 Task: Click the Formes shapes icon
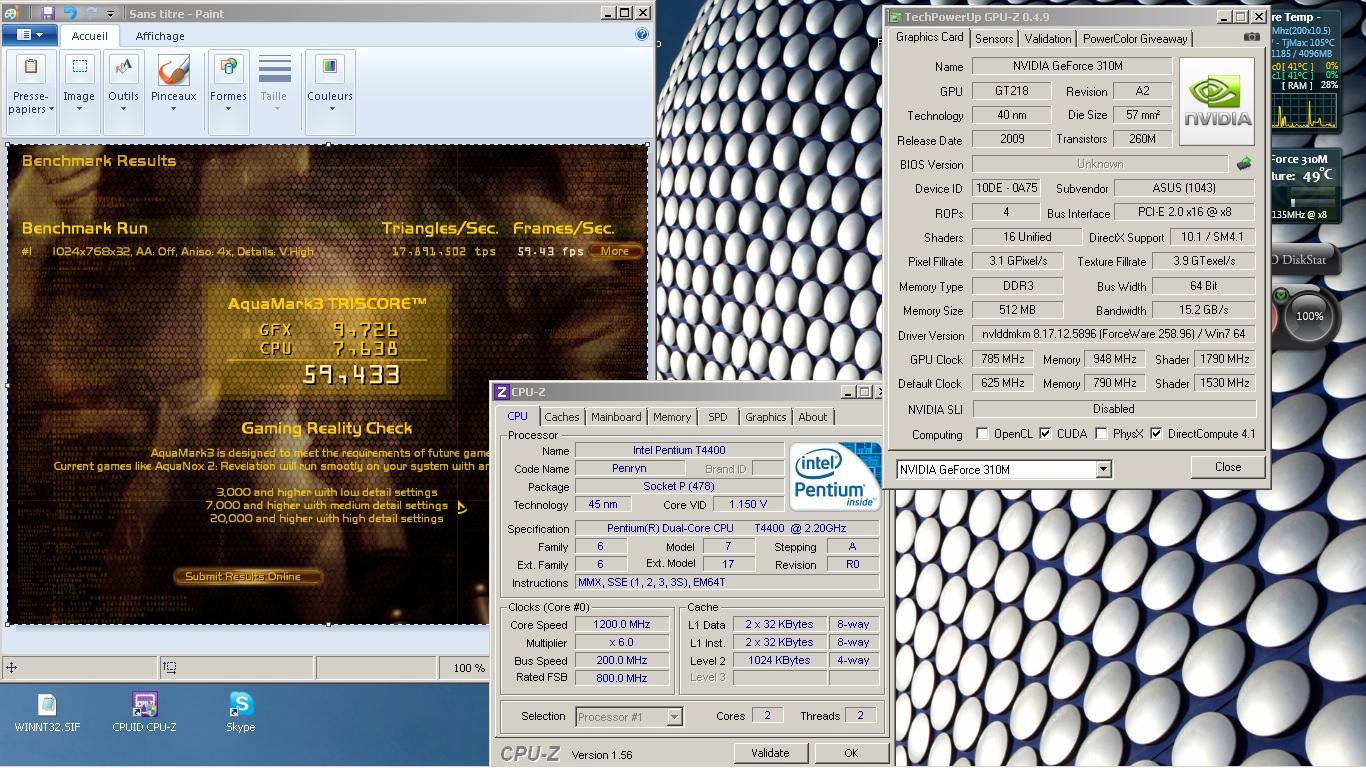(228, 68)
